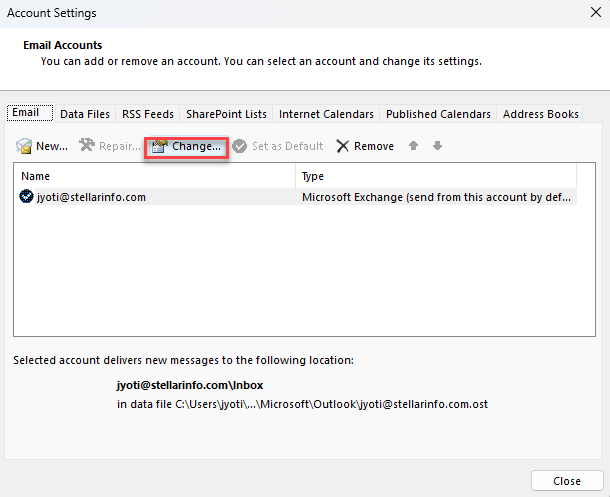Click default checkmark icon beside jyoti@stellarinfo.com
Viewport: 610px width, 497px height.
click(x=26, y=197)
